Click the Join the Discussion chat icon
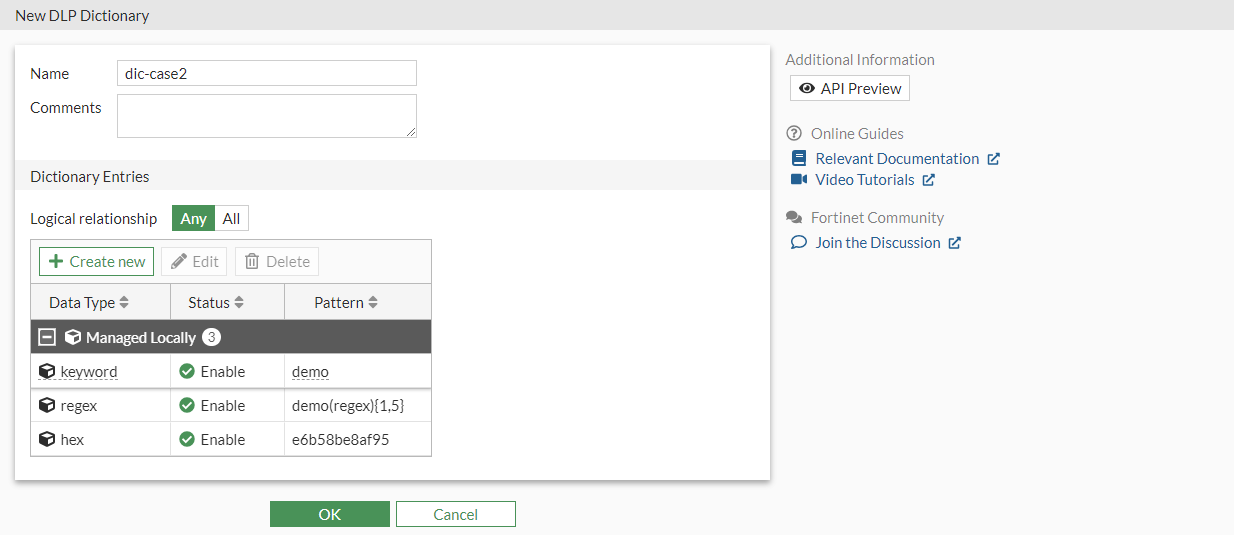Screen dimensions: 1234x535 798,242
